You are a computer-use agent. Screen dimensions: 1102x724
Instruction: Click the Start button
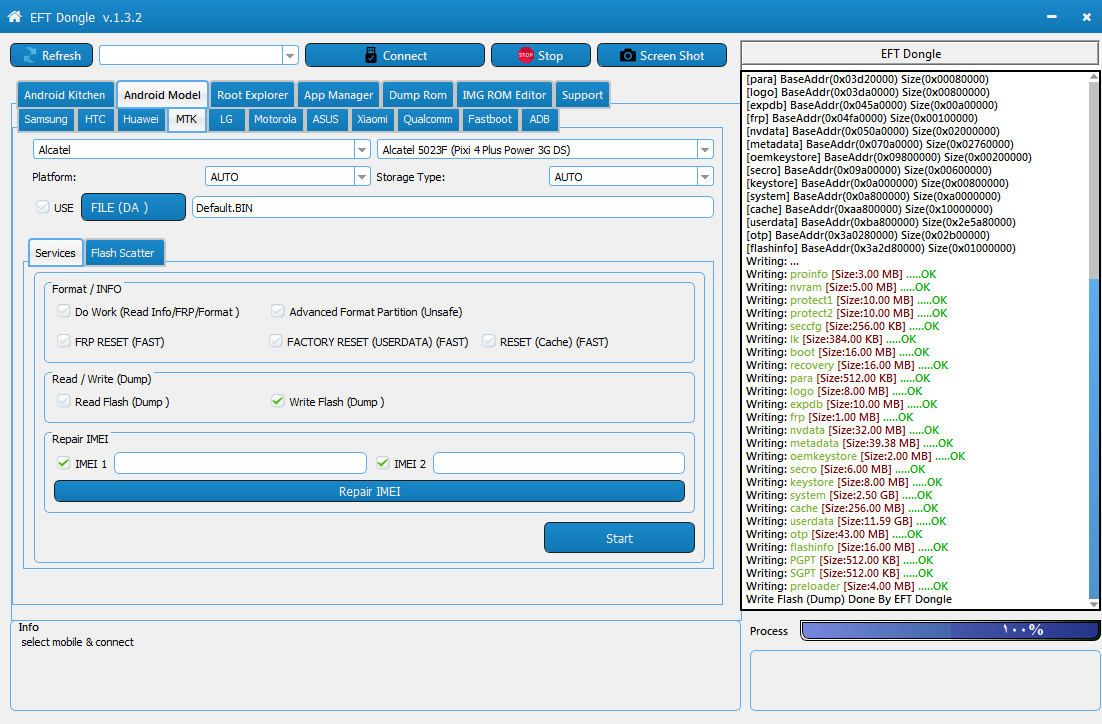[x=619, y=538]
